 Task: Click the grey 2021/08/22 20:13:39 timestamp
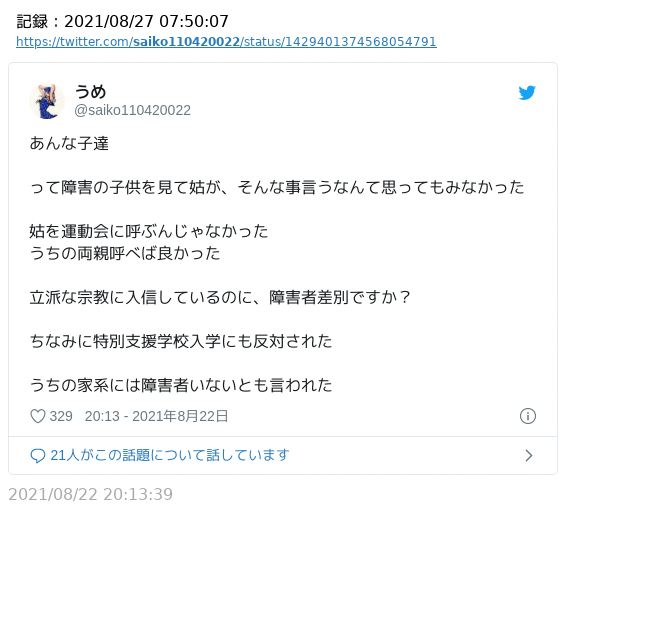[90, 494]
